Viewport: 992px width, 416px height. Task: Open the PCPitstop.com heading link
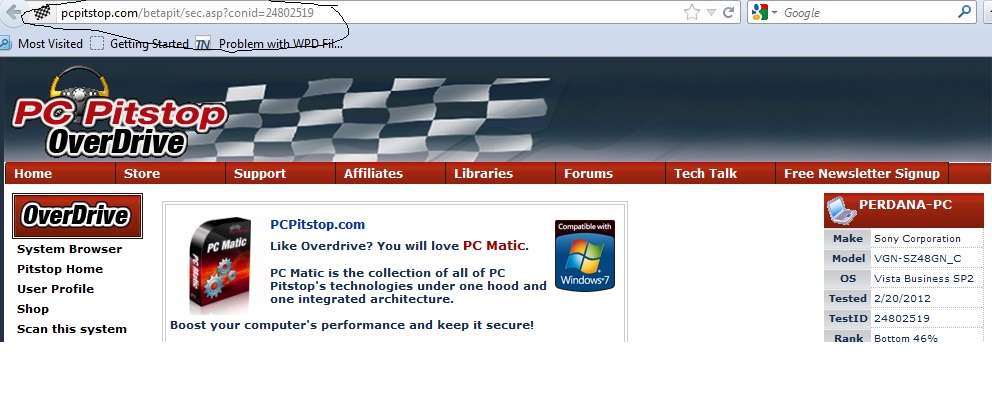click(x=318, y=224)
